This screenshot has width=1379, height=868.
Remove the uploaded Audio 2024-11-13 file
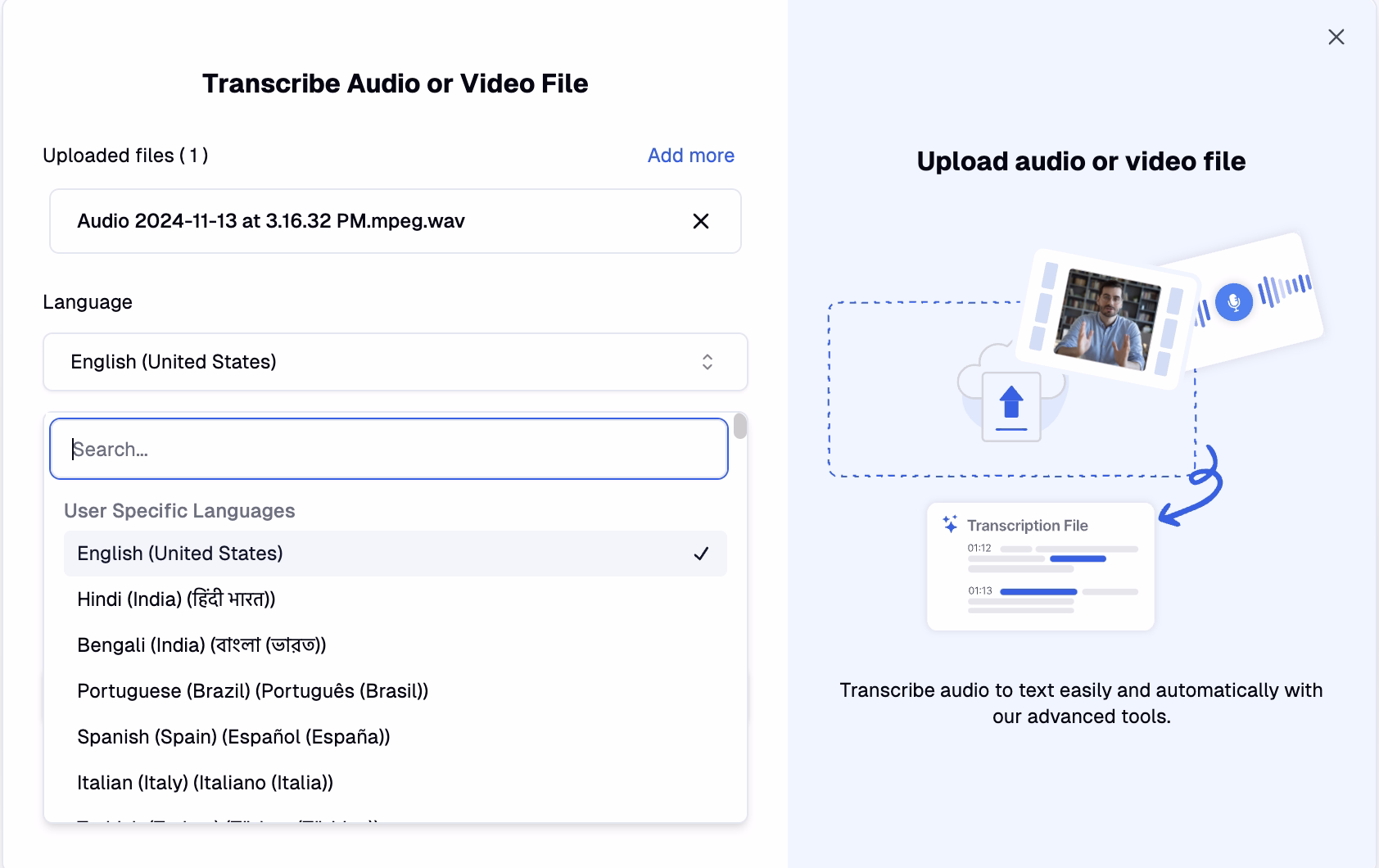click(x=700, y=221)
